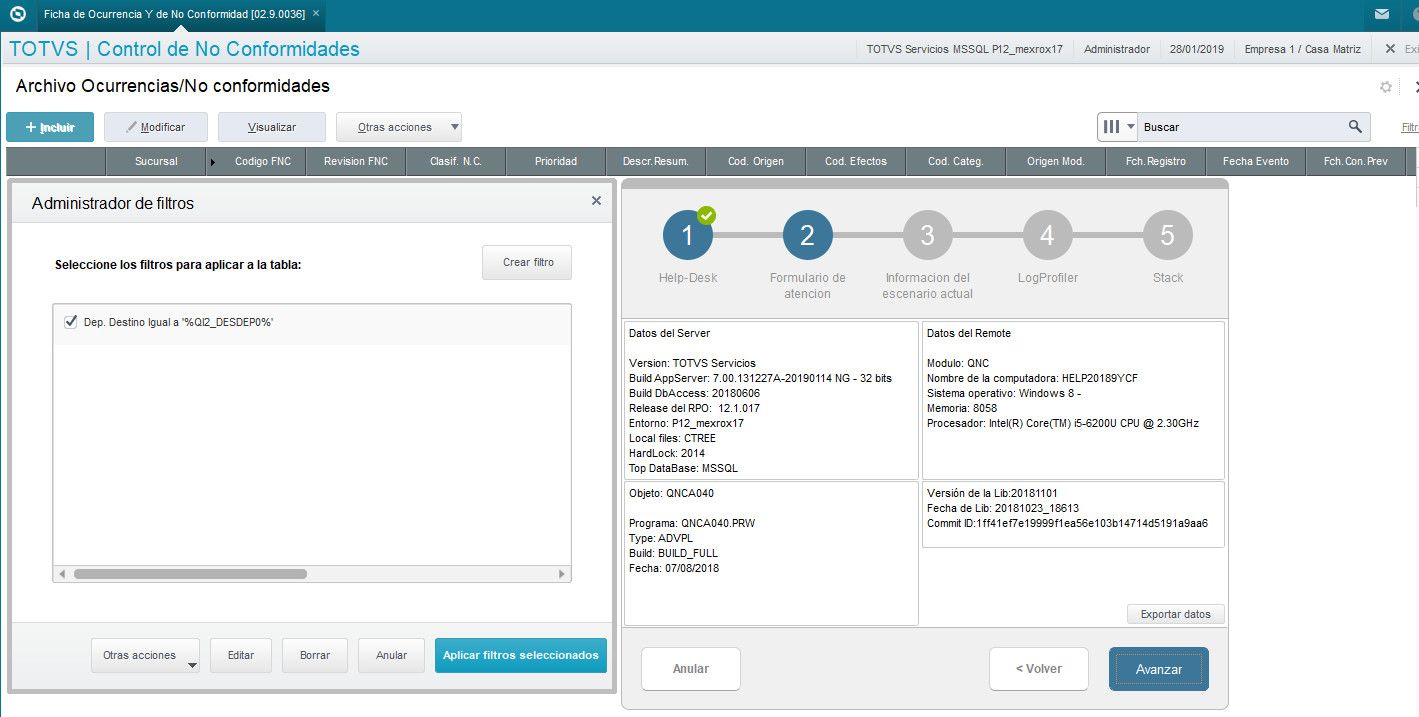The width and height of the screenshot is (1419, 717).
Task: Click the Incluir button
Action: tap(50, 127)
